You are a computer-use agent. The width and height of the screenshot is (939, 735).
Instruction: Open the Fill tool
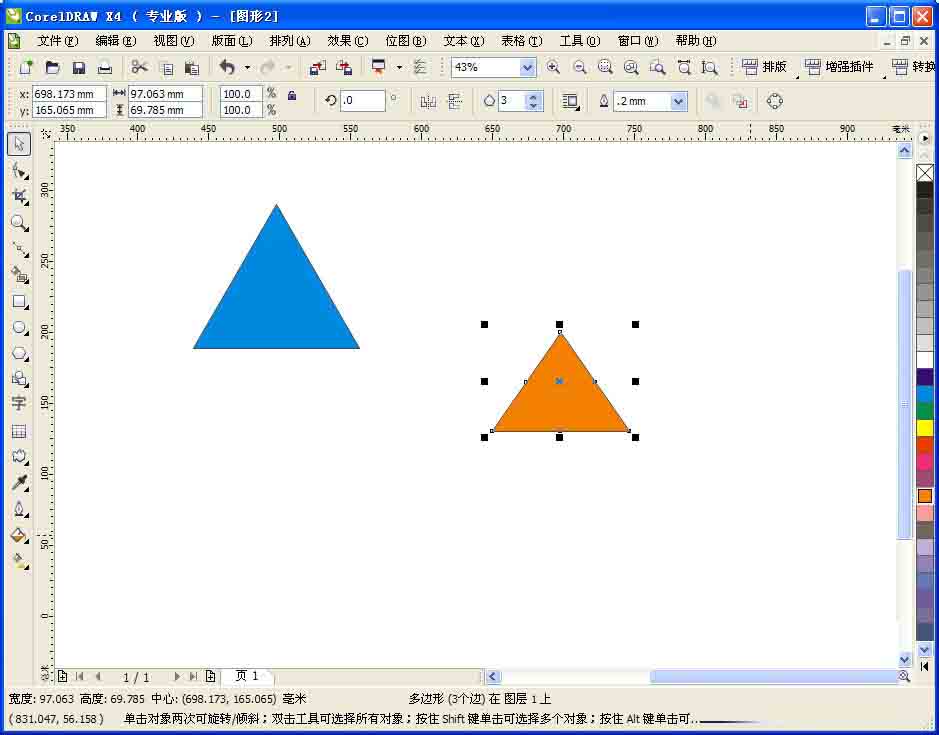tap(18, 534)
